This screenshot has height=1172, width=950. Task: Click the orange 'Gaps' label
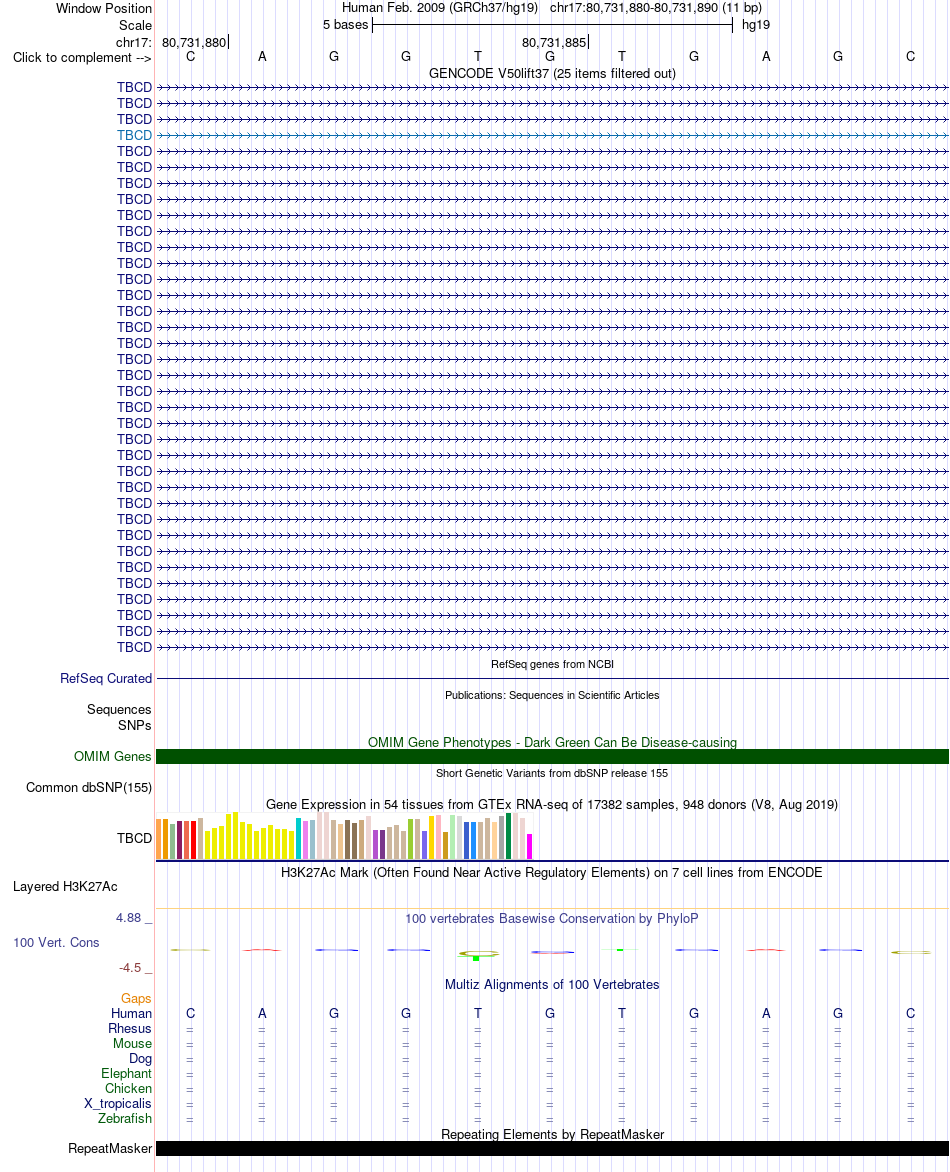[x=136, y=999]
